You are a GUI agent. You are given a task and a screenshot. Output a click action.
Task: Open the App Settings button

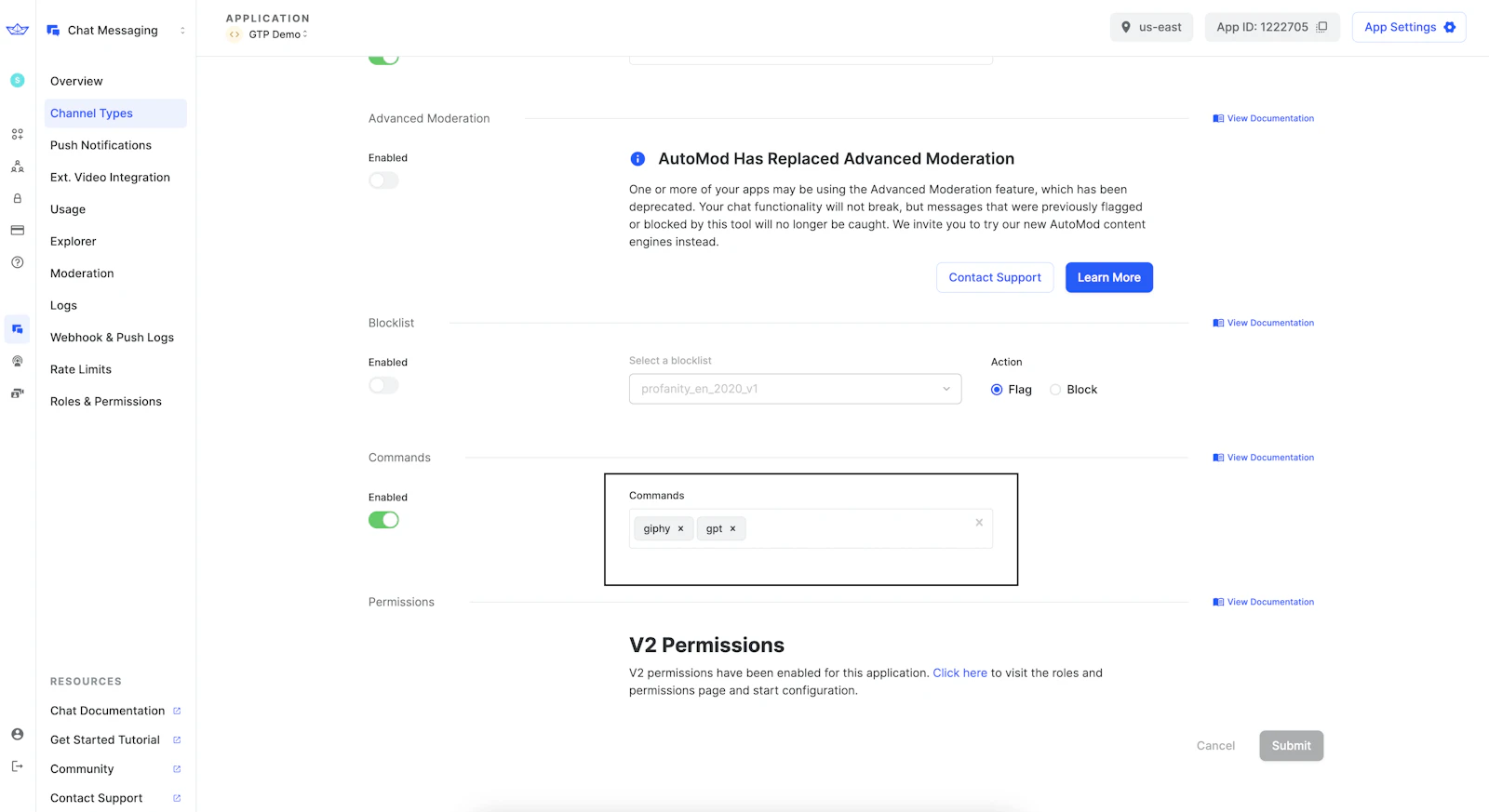pyautogui.click(x=1409, y=27)
